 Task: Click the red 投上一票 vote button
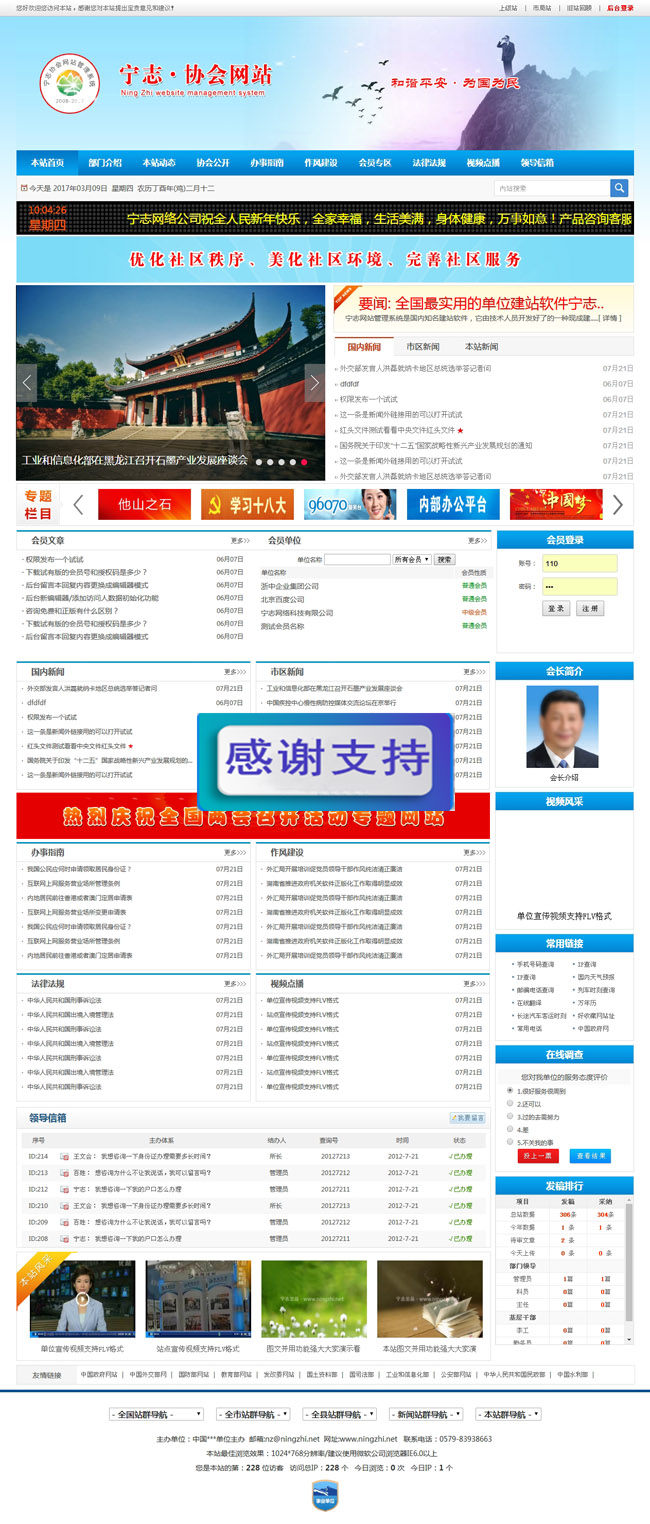[538, 1156]
